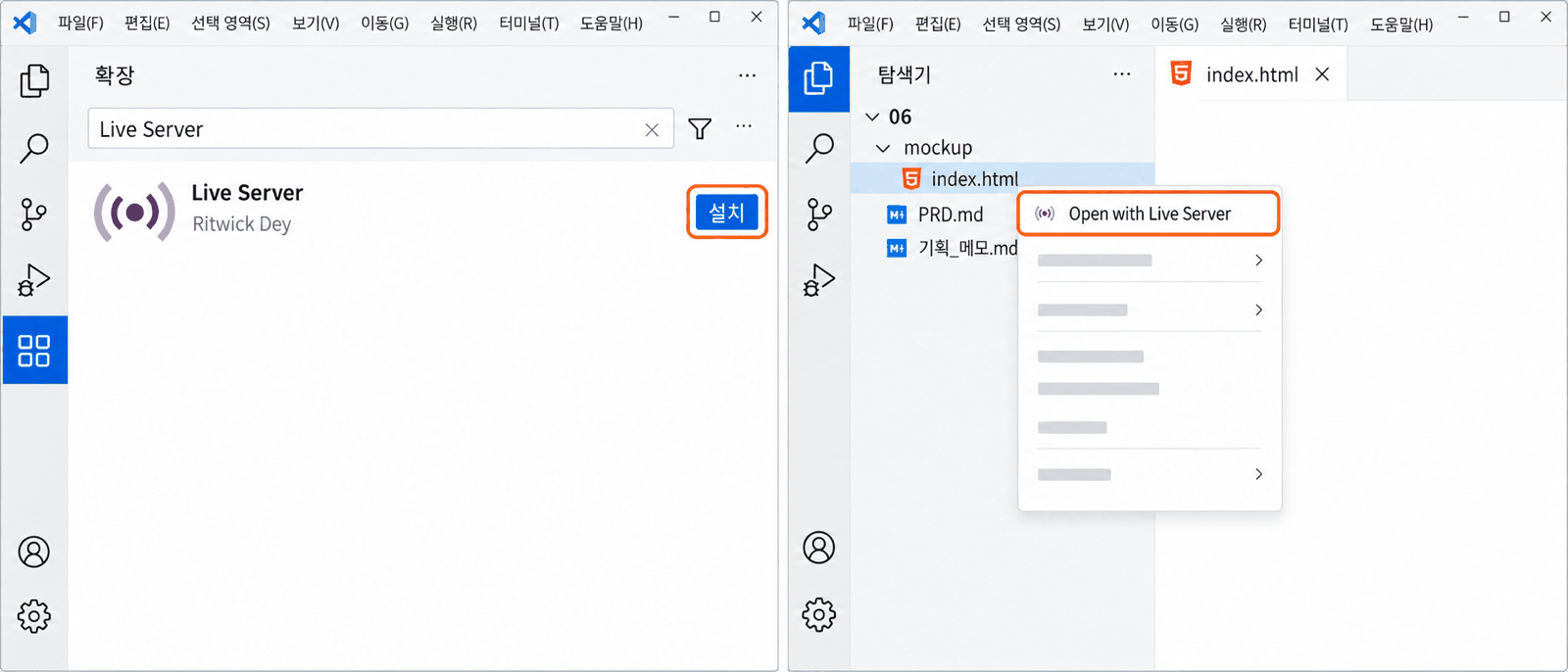
Task: Choose Open with Live Server
Action: (x=1149, y=214)
